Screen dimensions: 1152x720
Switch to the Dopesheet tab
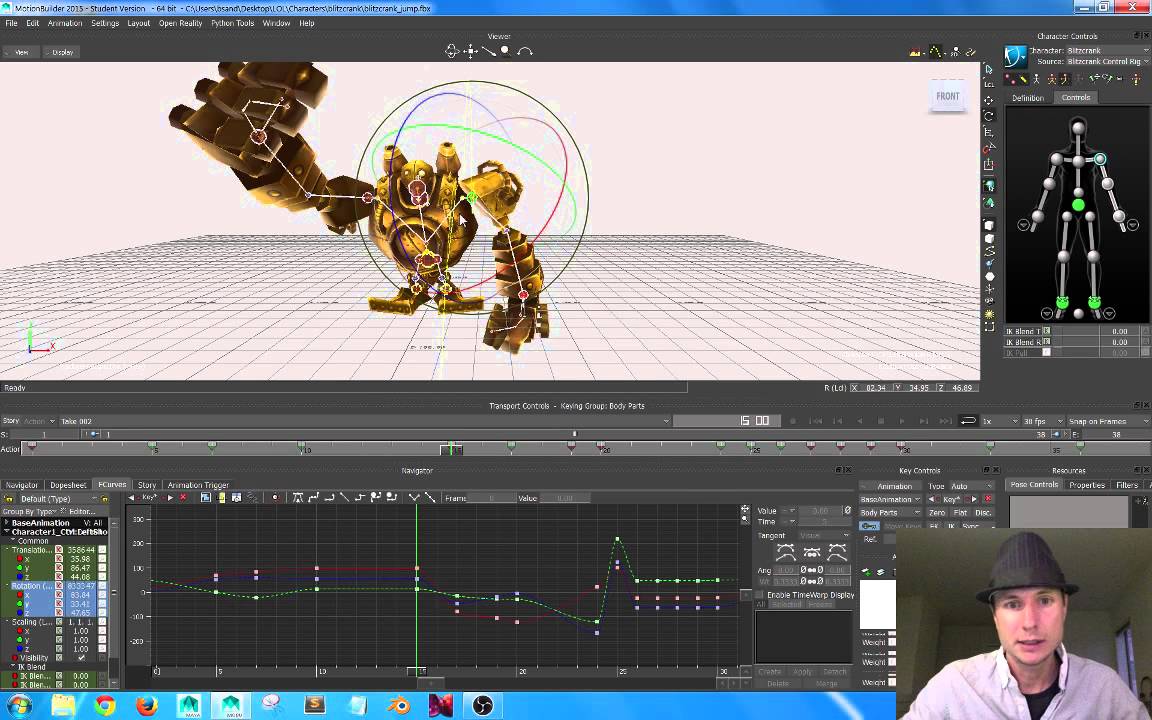[x=68, y=485]
